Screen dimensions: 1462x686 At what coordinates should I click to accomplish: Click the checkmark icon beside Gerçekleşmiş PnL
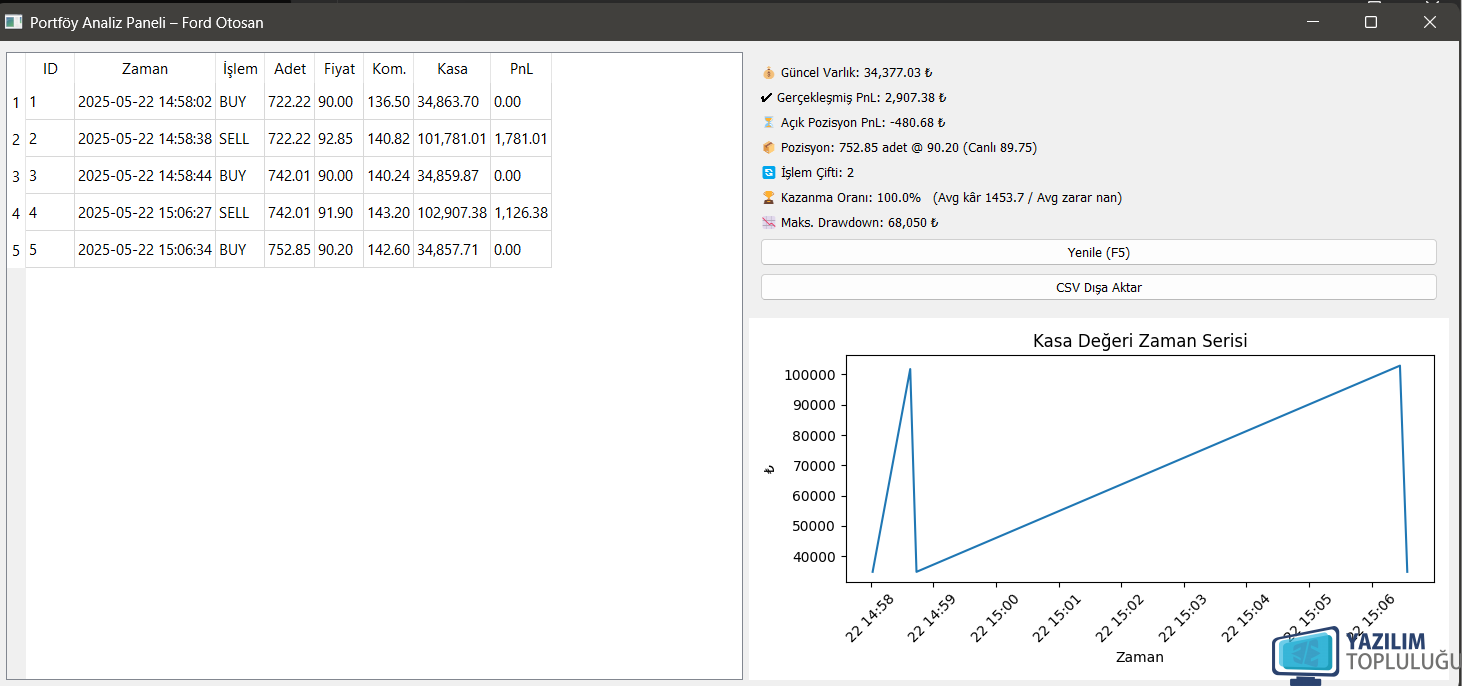(x=767, y=98)
